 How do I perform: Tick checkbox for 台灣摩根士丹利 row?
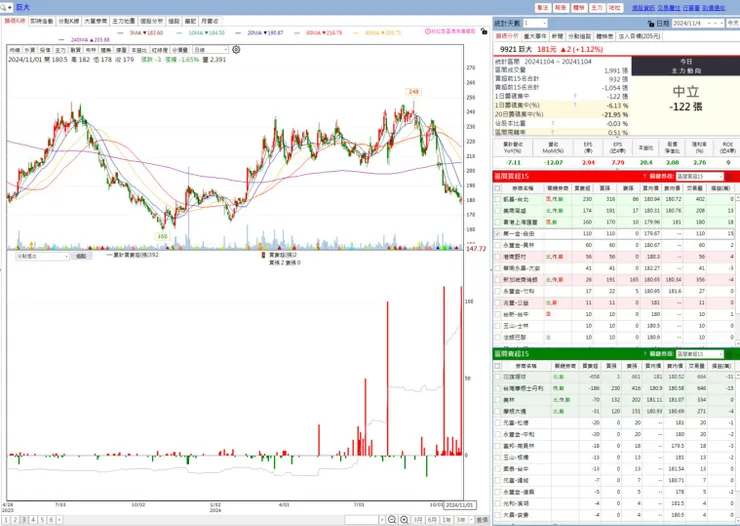click(497, 388)
